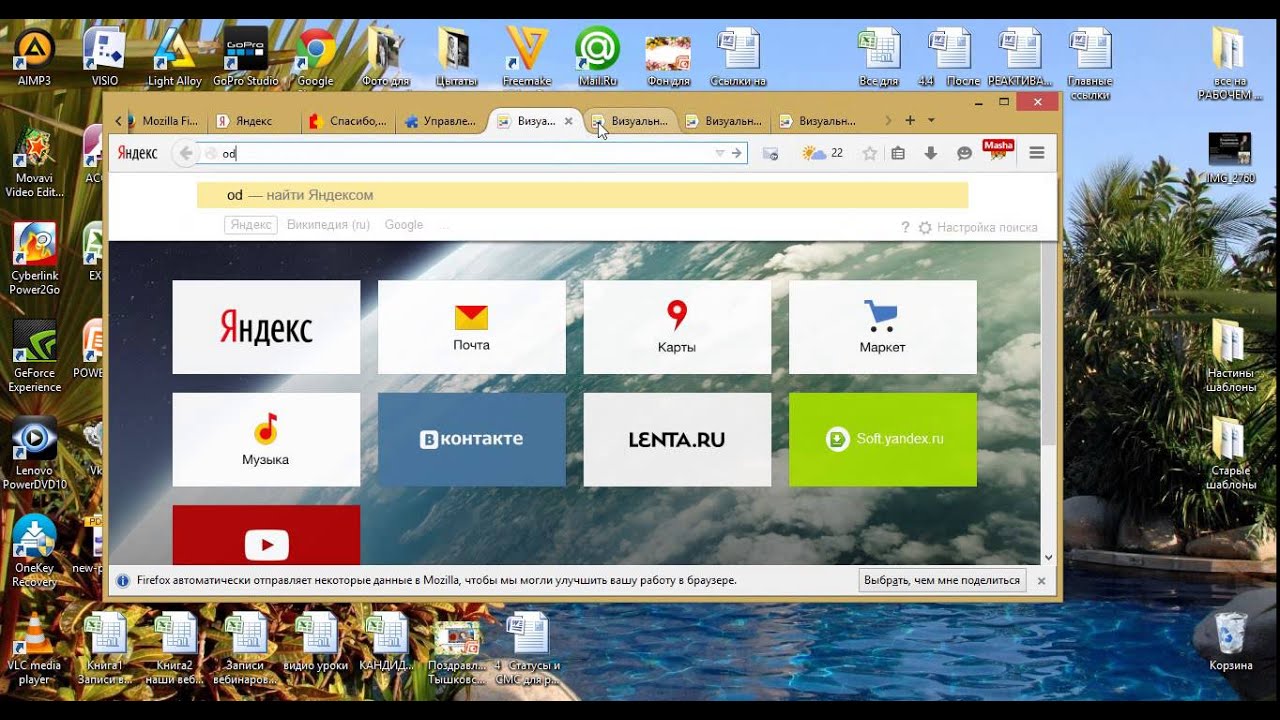Image resolution: width=1280 pixels, height=720 pixels.
Task: Open the Google Chrome desktop icon
Action: click(x=315, y=57)
